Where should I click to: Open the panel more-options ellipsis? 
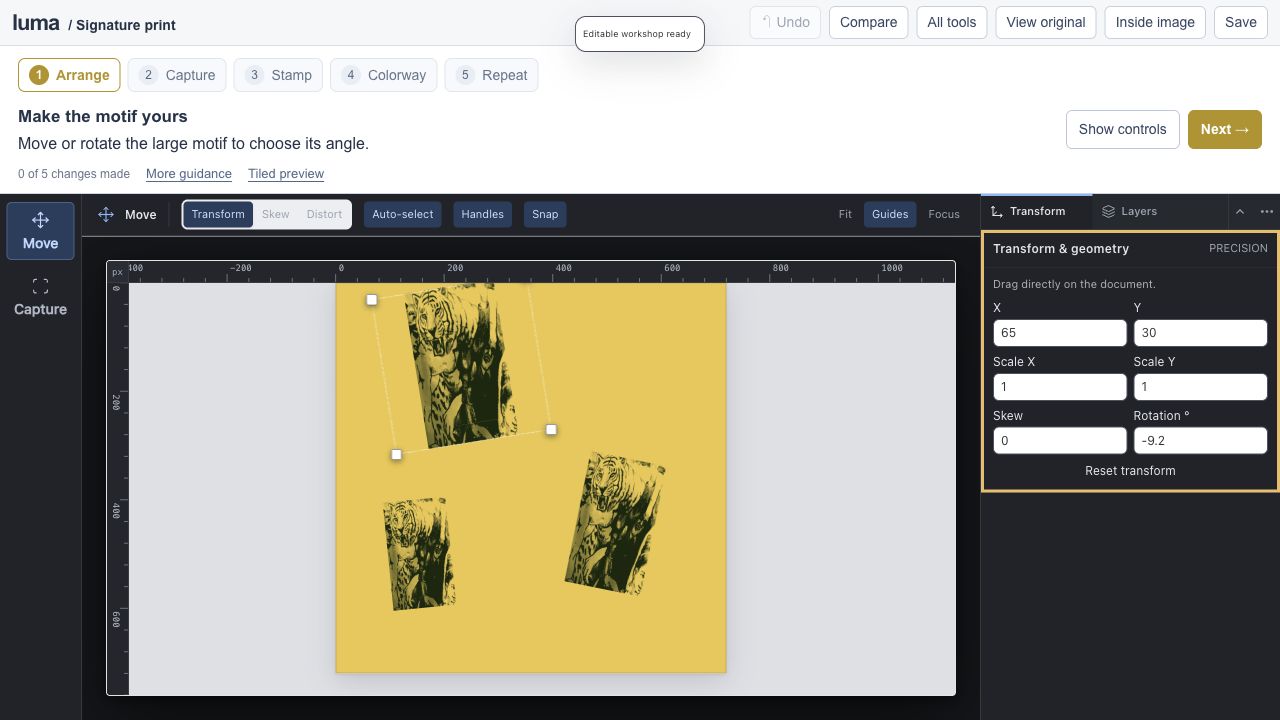[1267, 212]
